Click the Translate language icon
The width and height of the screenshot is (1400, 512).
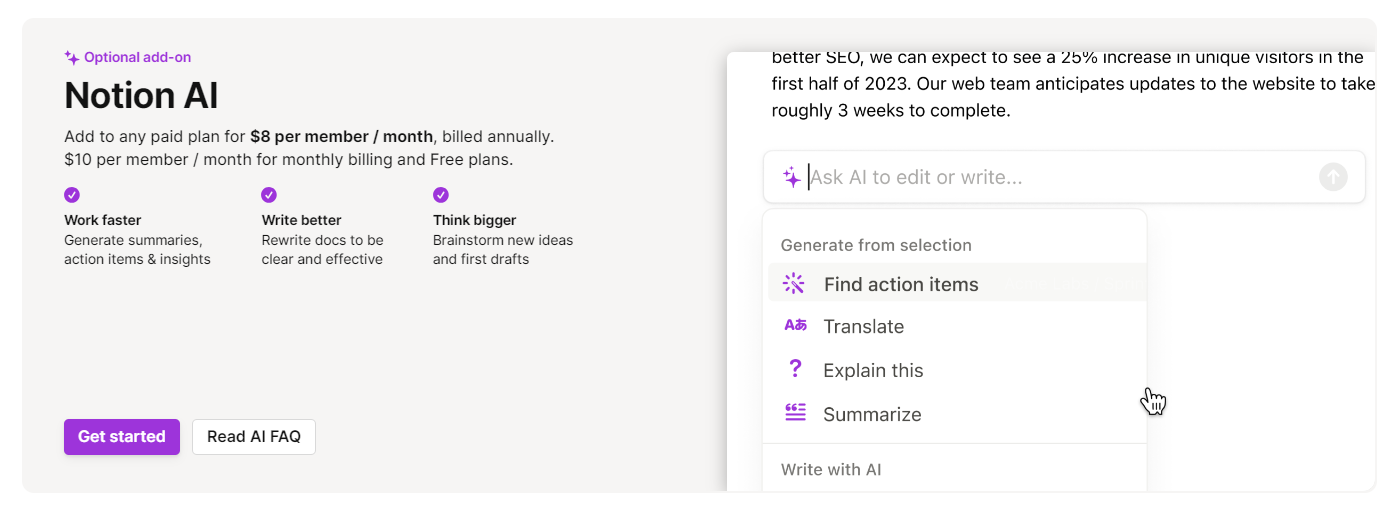pos(795,326)
